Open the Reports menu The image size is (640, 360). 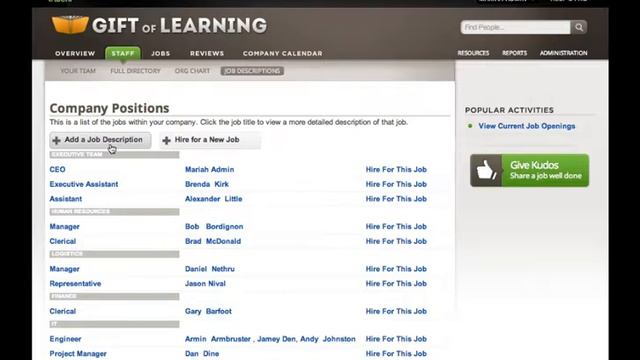pos(514,53)
